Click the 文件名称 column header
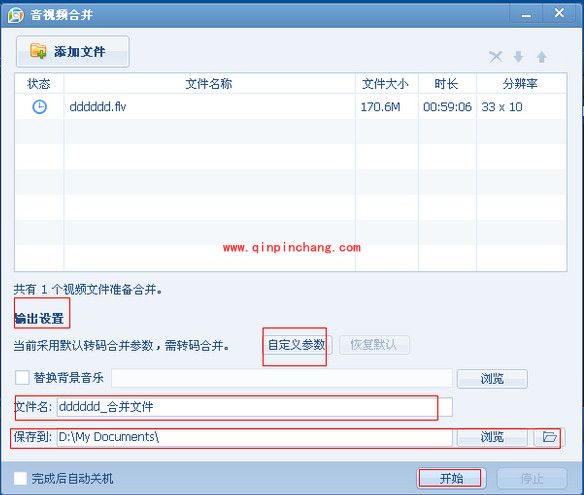This screenshot has width=584, height=495. [x=209, y=83]
